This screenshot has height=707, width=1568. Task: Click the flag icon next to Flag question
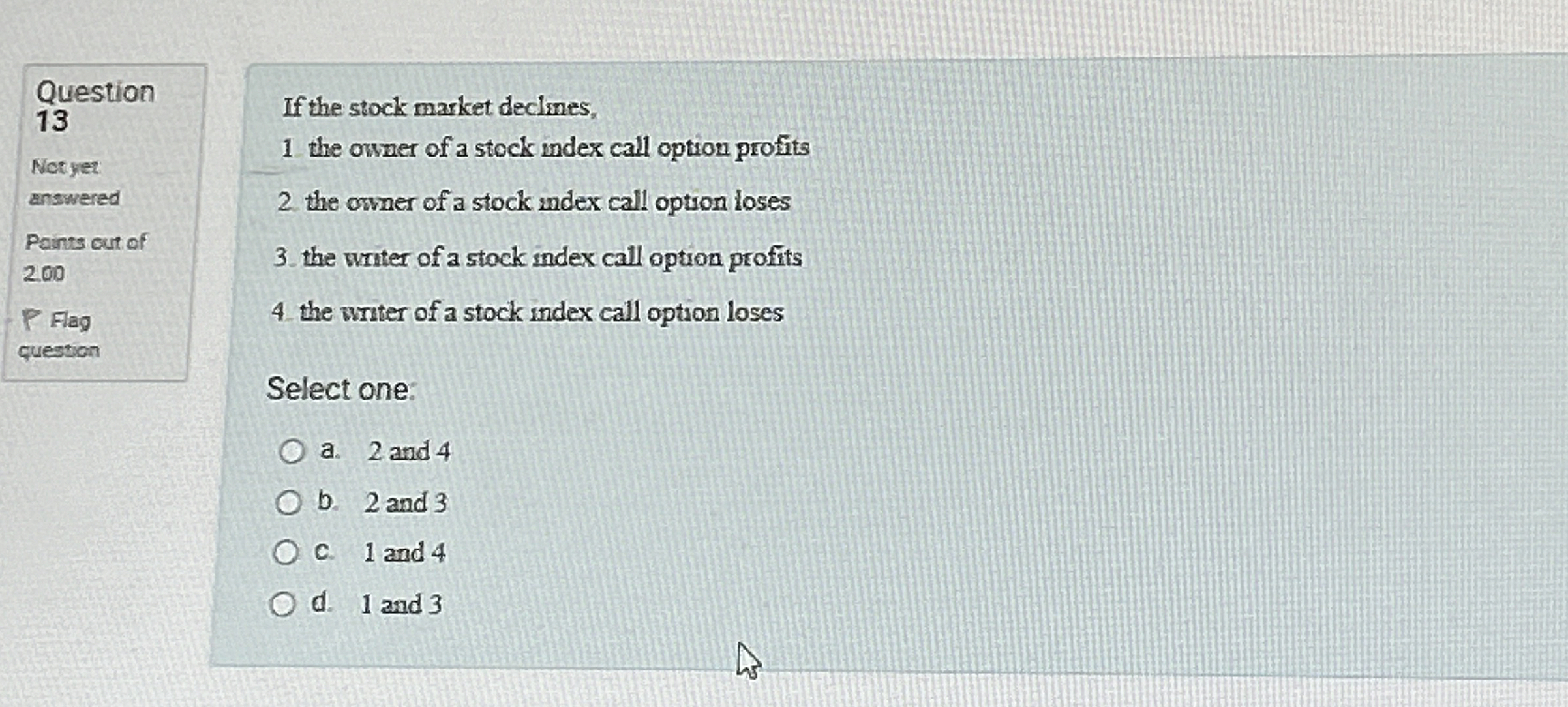[x=32, y=319]
